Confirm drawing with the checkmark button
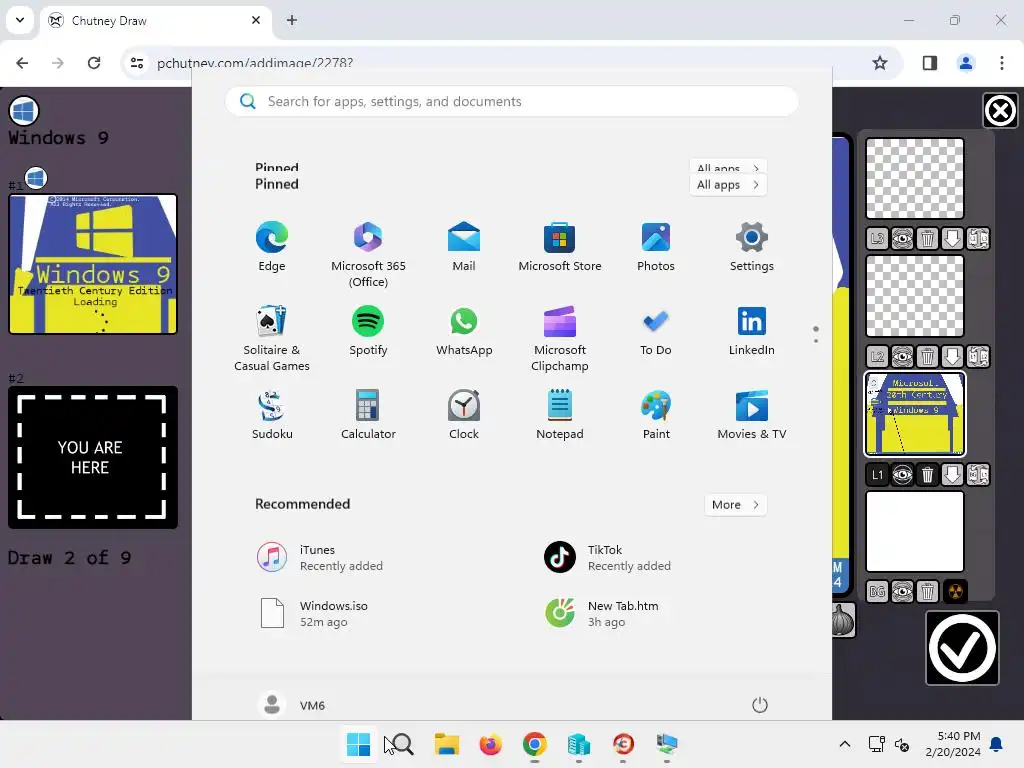The height and width of the screenshot is (768, 1024). [962, 648]
